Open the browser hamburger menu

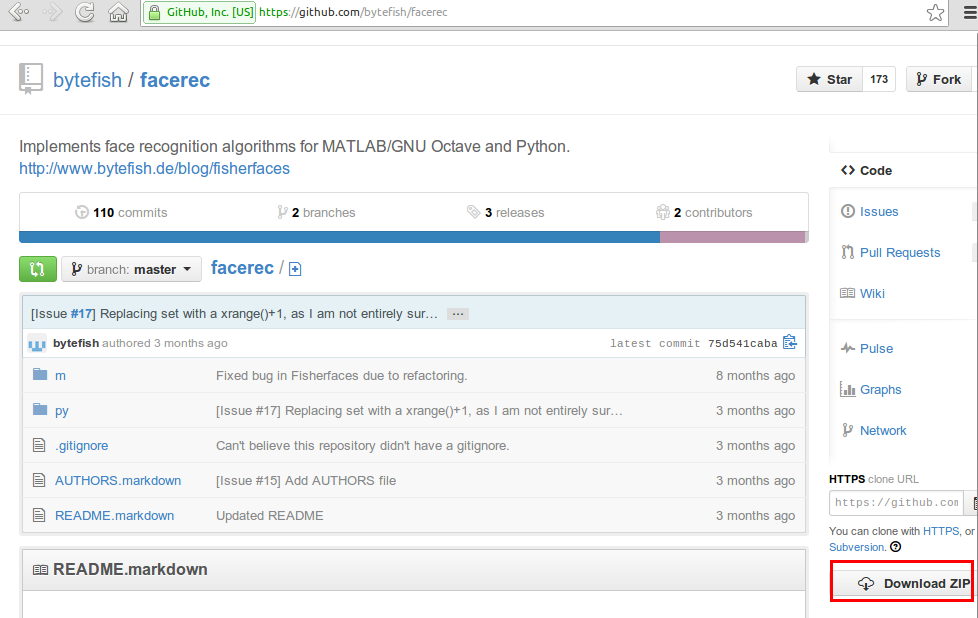click(970, 12)
